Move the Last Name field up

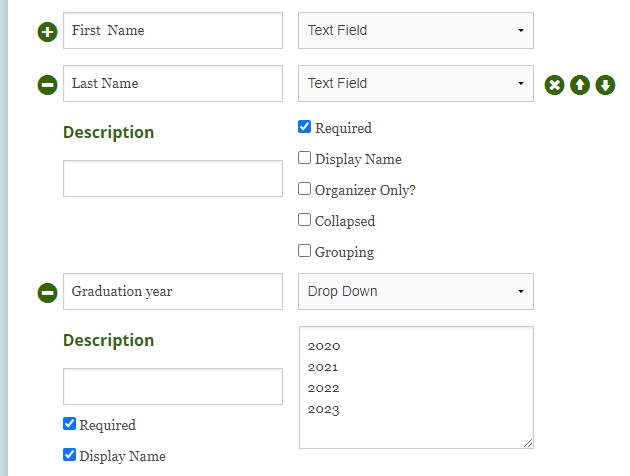[580, 85]
